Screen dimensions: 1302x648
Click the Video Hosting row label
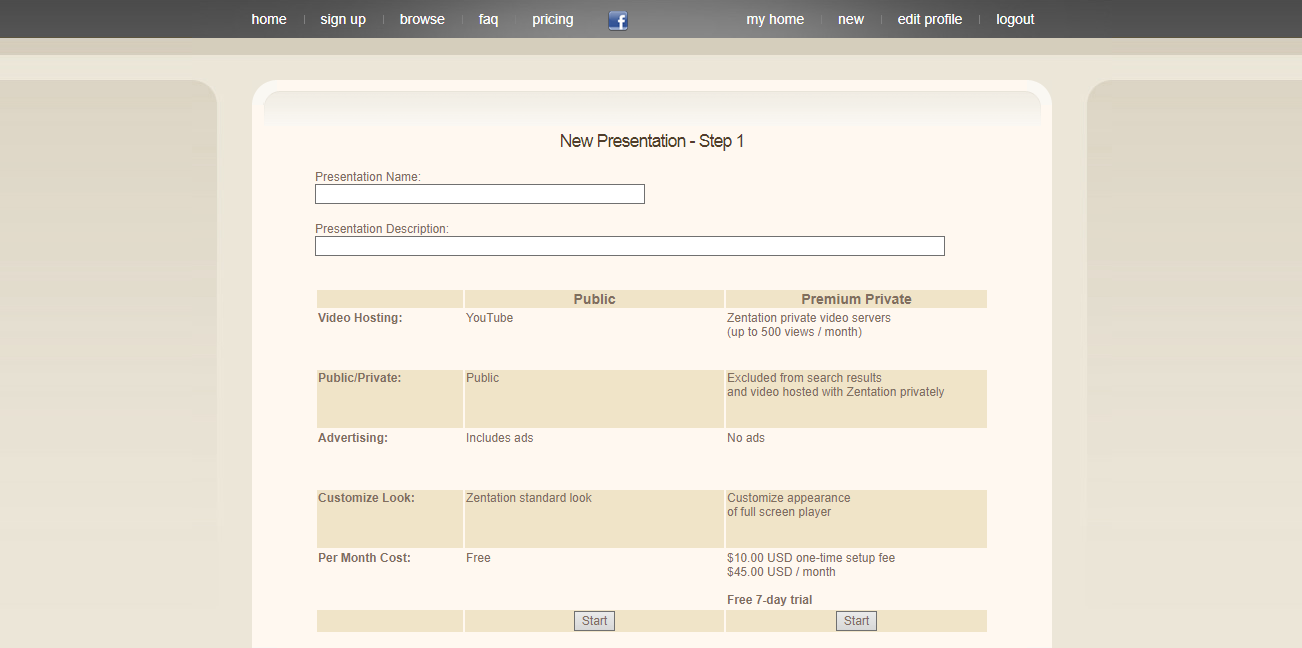pos(360,318)
